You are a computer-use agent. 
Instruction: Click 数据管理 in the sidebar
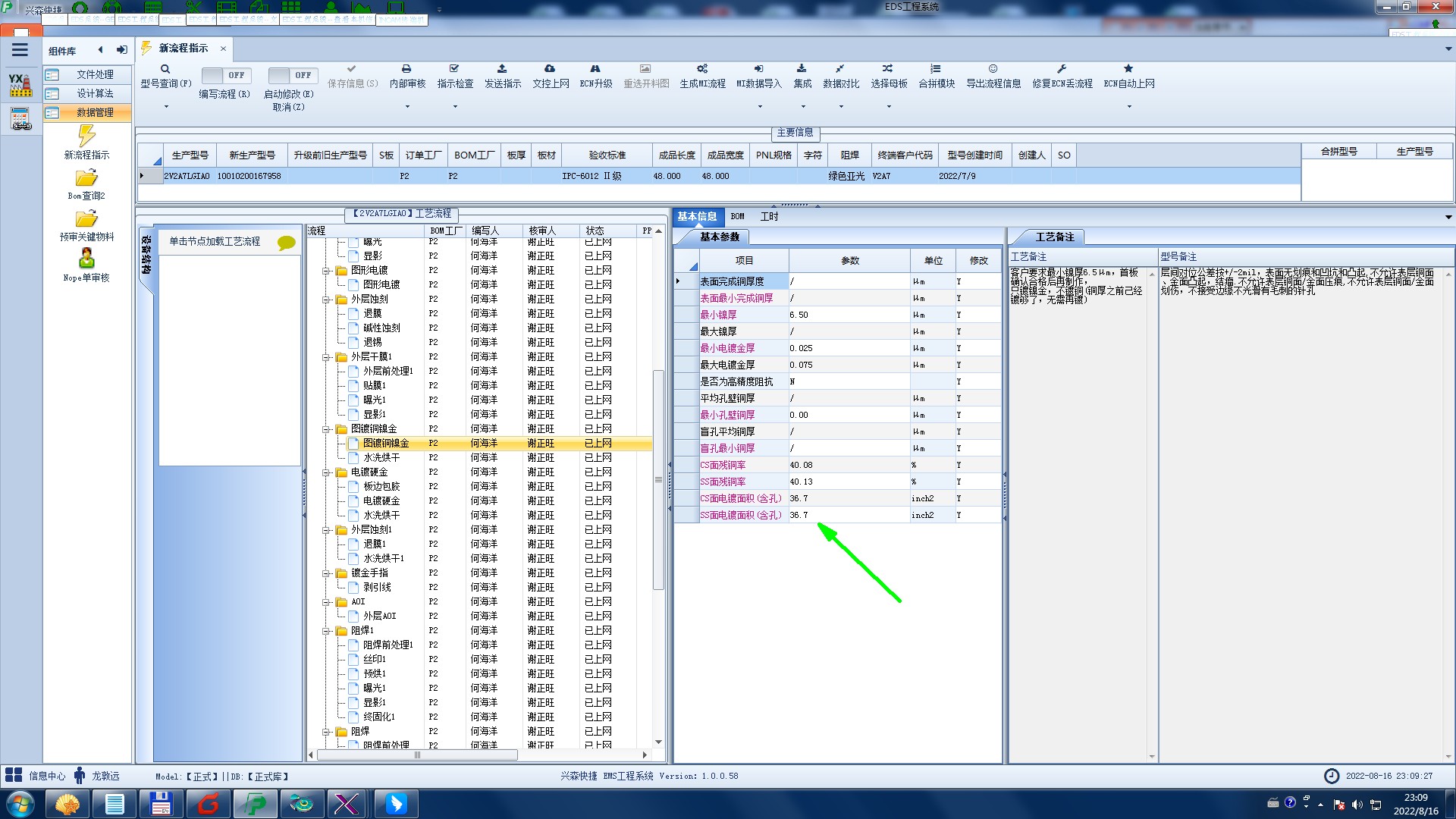95,112
